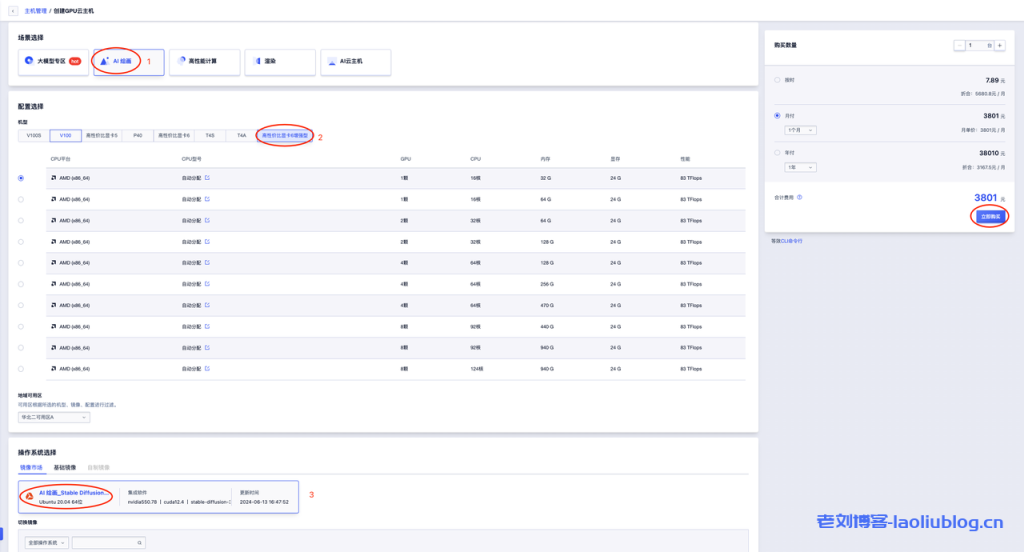
Task: Switch to the 基础镜像 tab
Action: pyautogui.click(x=65, y=467)
